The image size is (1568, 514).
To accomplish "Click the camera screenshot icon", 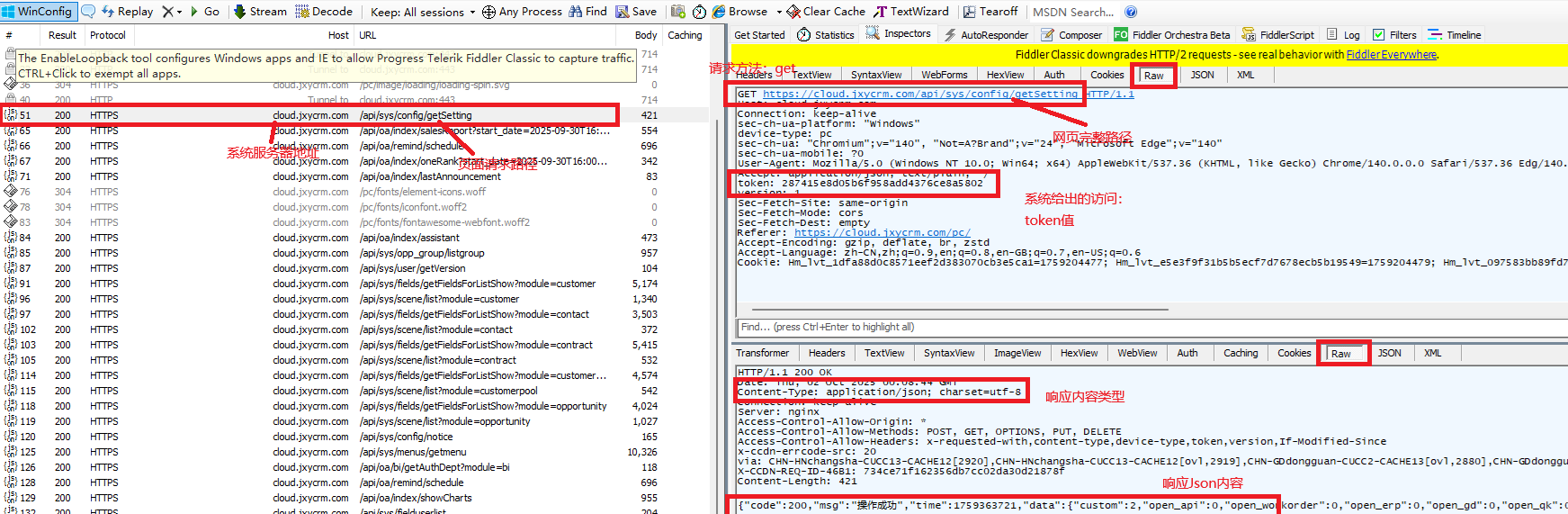I will (678, 12).
